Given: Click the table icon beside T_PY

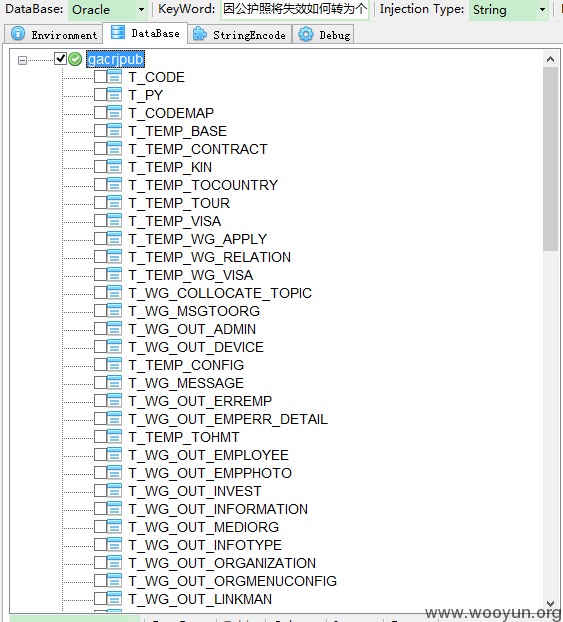Looking at the screenshot, I should (x=115, y=94).
